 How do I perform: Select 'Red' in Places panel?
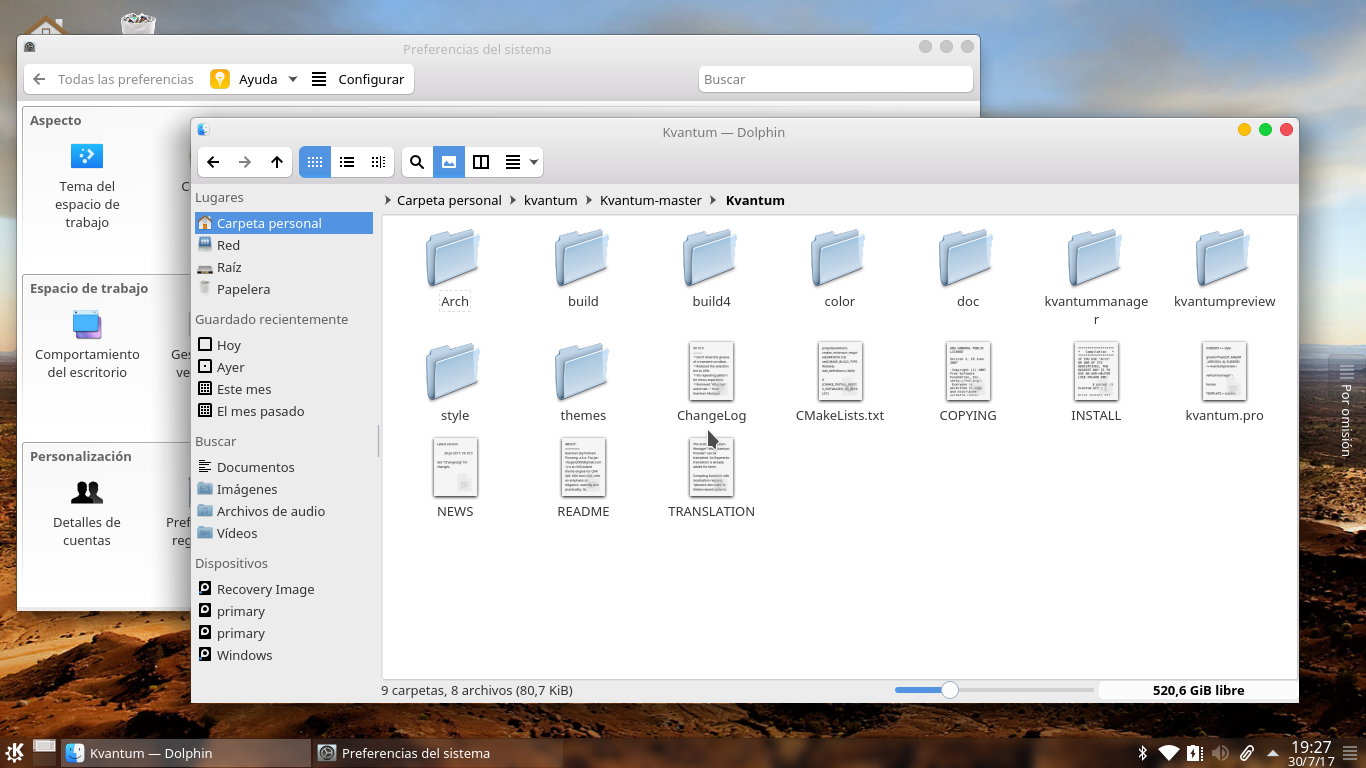click(284, 245)
